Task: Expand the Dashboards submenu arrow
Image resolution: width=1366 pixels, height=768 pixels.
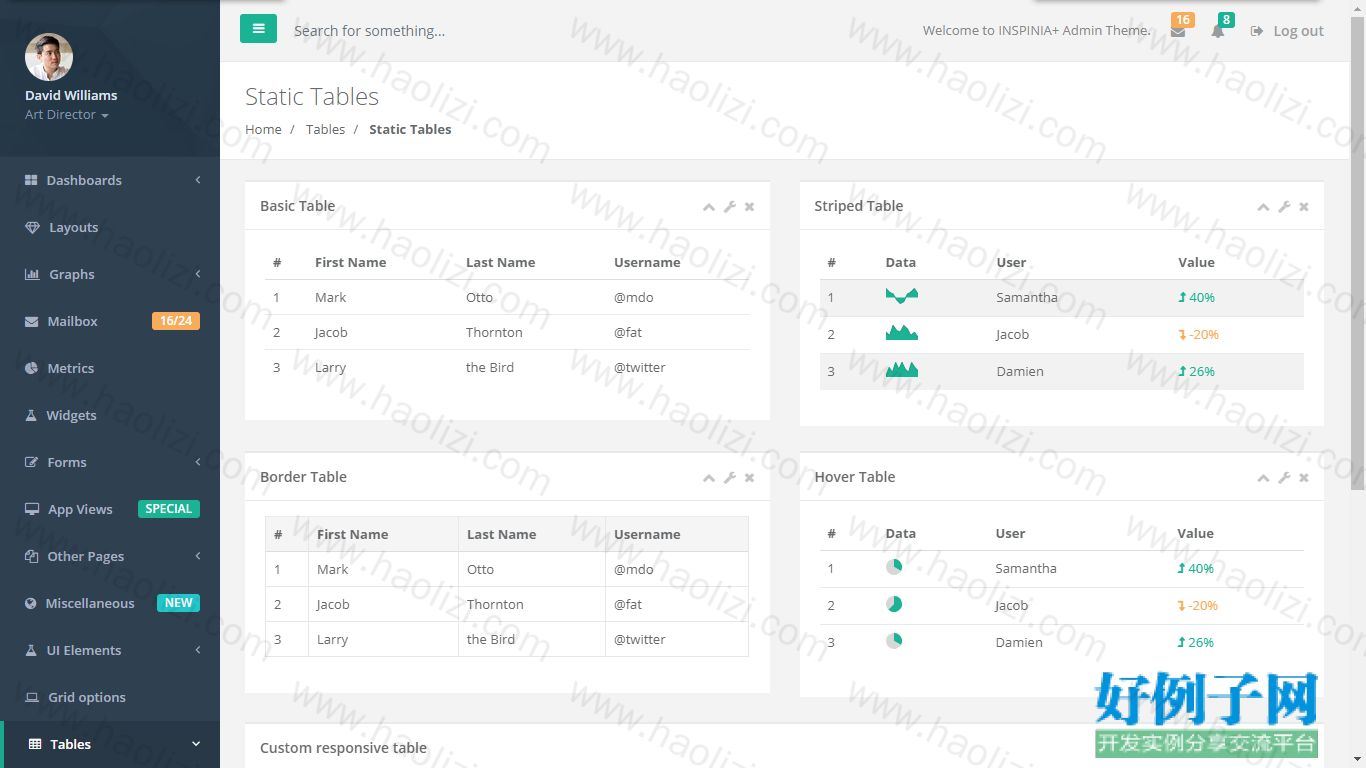Action: pos(198,180)
